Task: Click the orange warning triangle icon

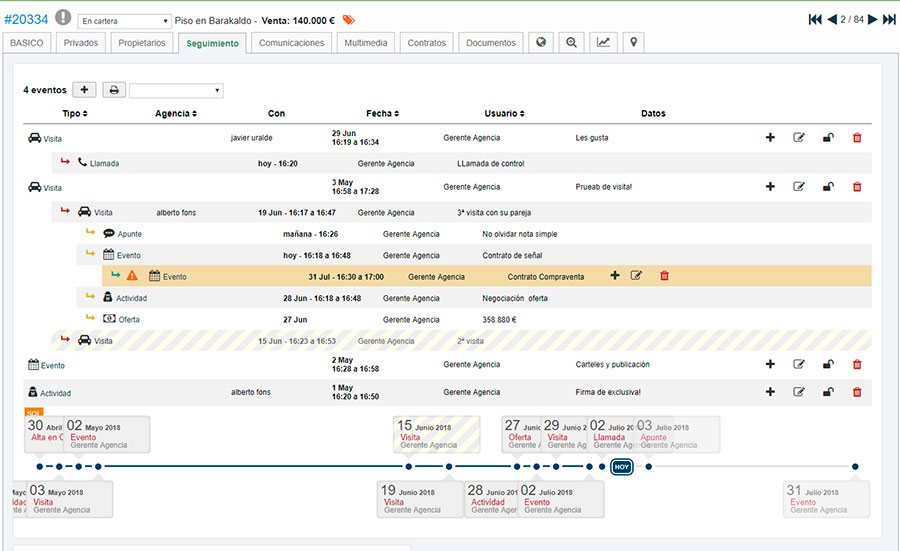Action: 132,276
